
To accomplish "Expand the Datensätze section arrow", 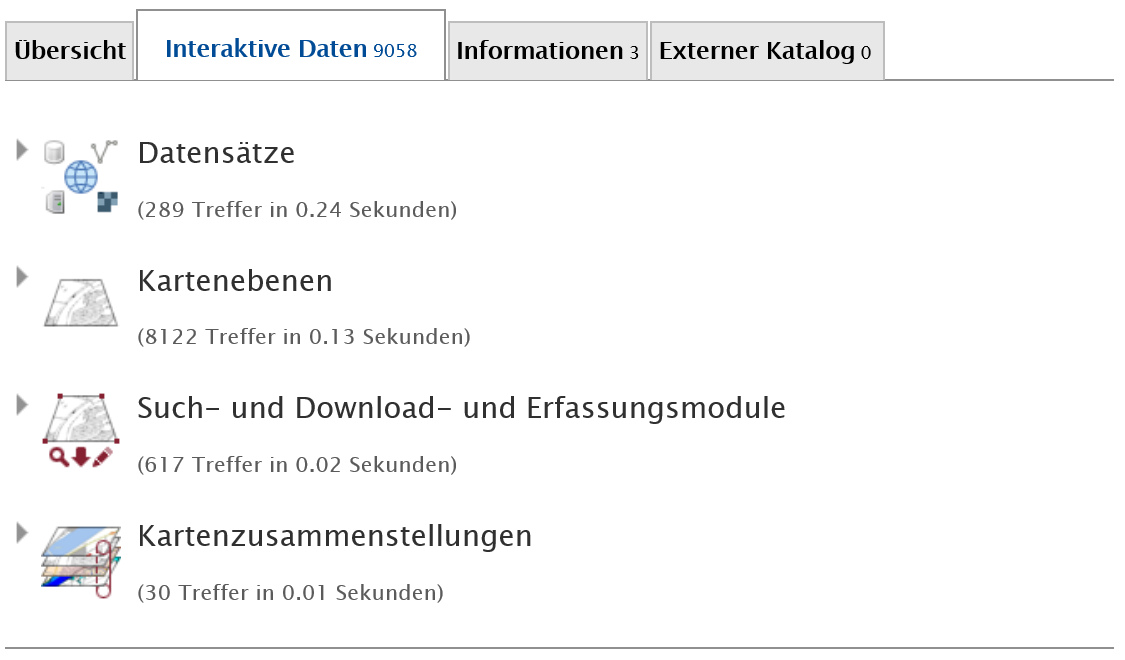I will click(22, 150).
